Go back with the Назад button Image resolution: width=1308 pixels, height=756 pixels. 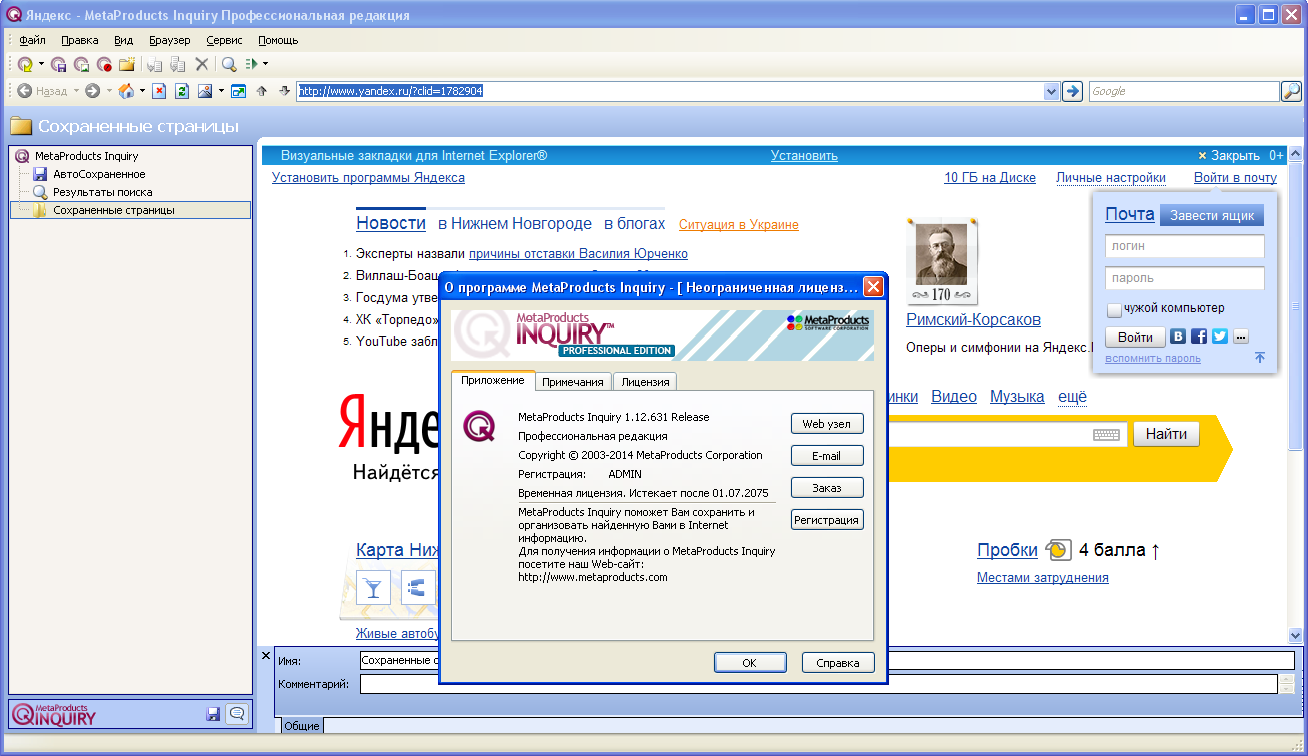(x=42, y=91)
